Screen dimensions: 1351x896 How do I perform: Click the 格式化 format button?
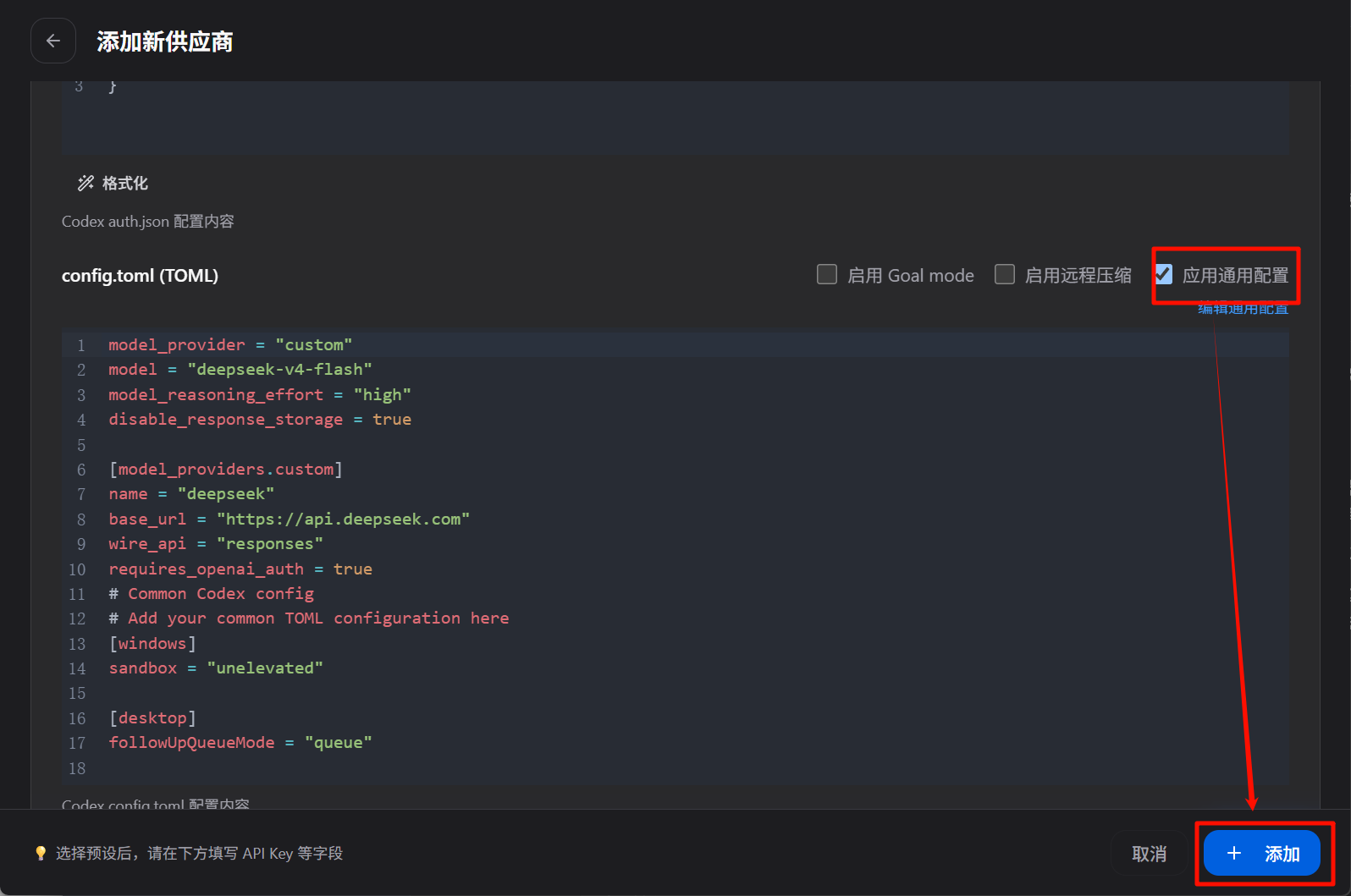(x=113, y=183)
